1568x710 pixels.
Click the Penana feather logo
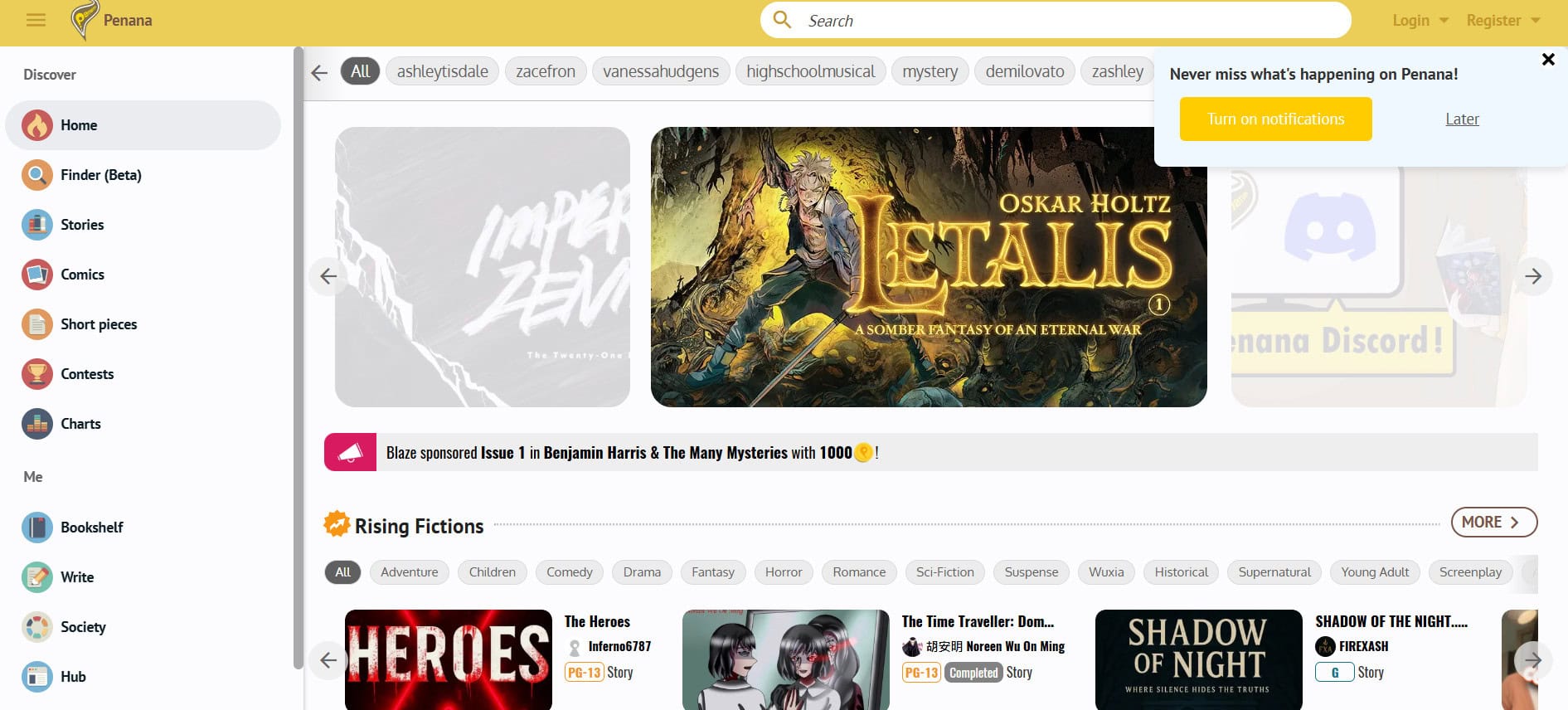pyautogui.click(x=83, y=20)
